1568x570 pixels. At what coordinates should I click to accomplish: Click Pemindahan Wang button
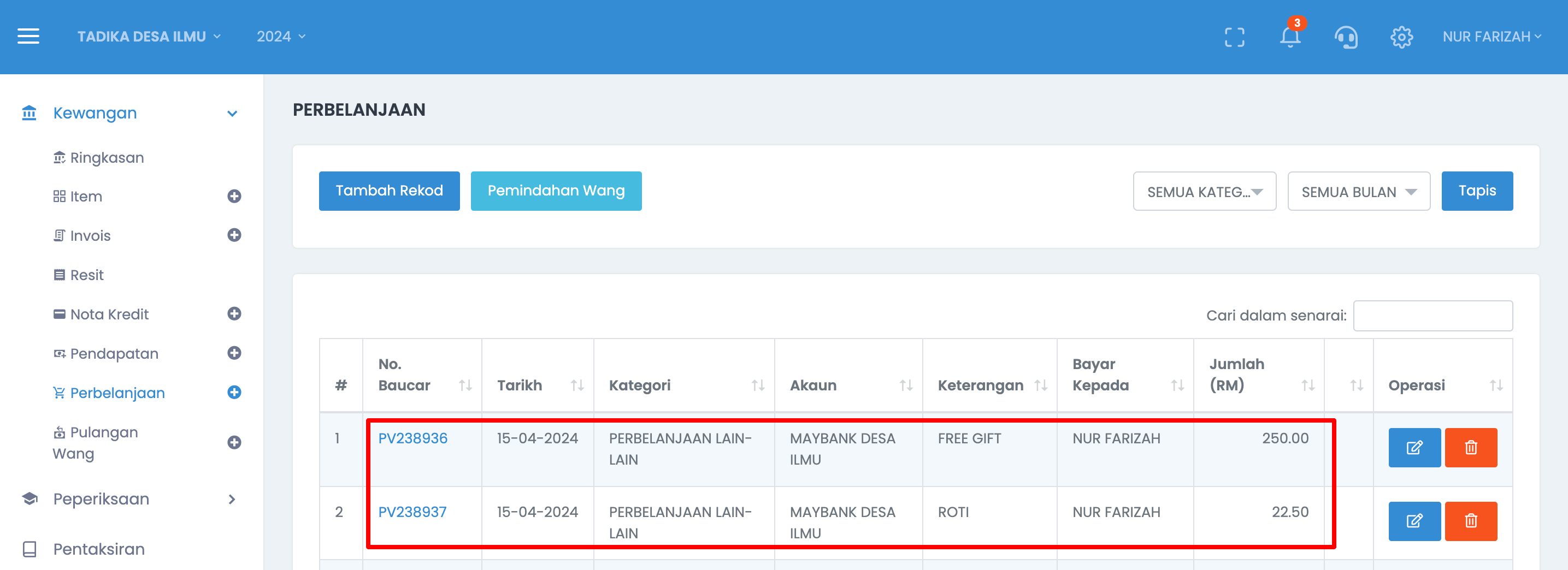556,191
